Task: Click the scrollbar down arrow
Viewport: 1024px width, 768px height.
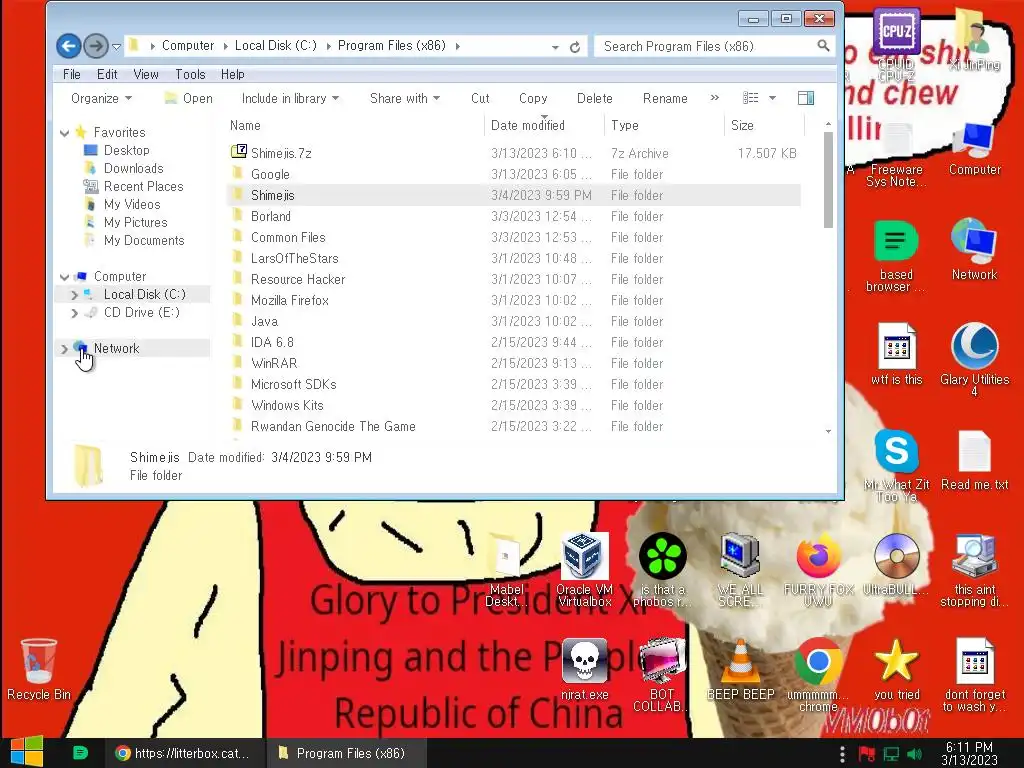Action: click(x=828, y=431)
